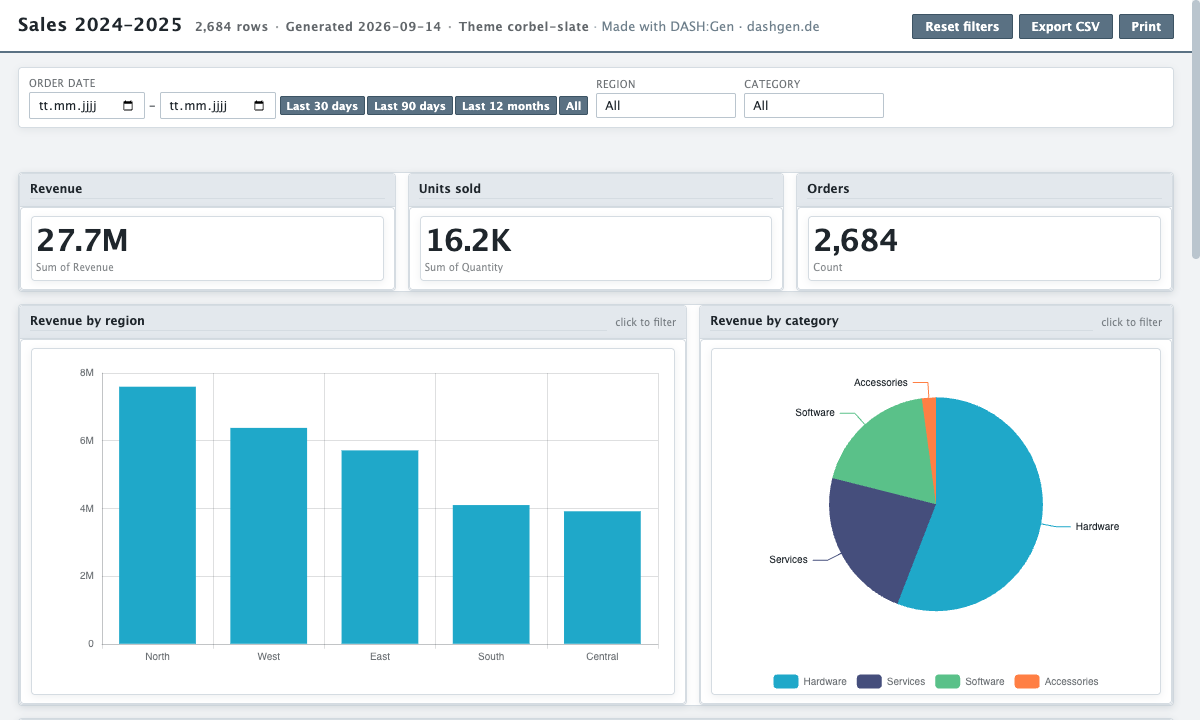The image size is (1200, 720).
Task: Filter by the North bar
Action: (157, 515)
